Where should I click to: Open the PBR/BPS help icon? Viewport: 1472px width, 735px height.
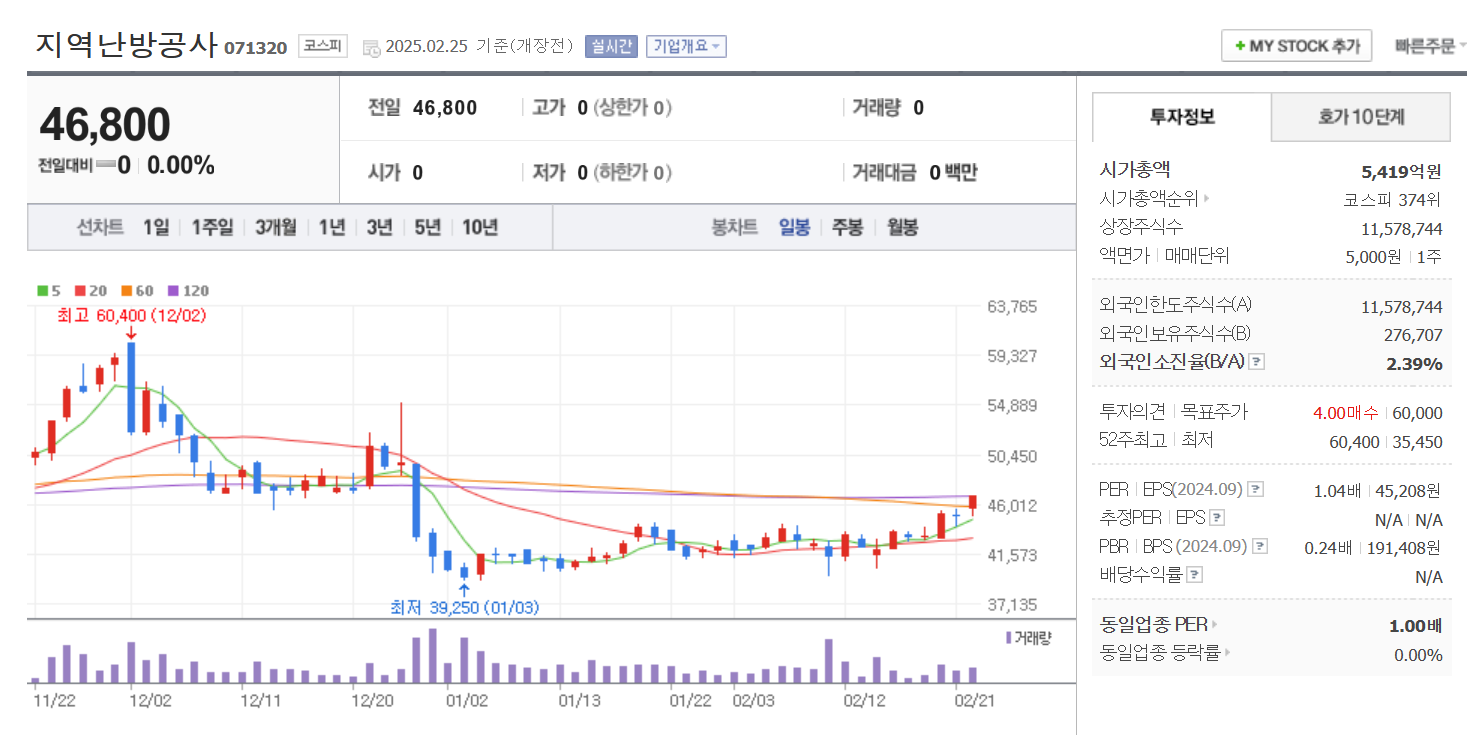pos(1258,546)
